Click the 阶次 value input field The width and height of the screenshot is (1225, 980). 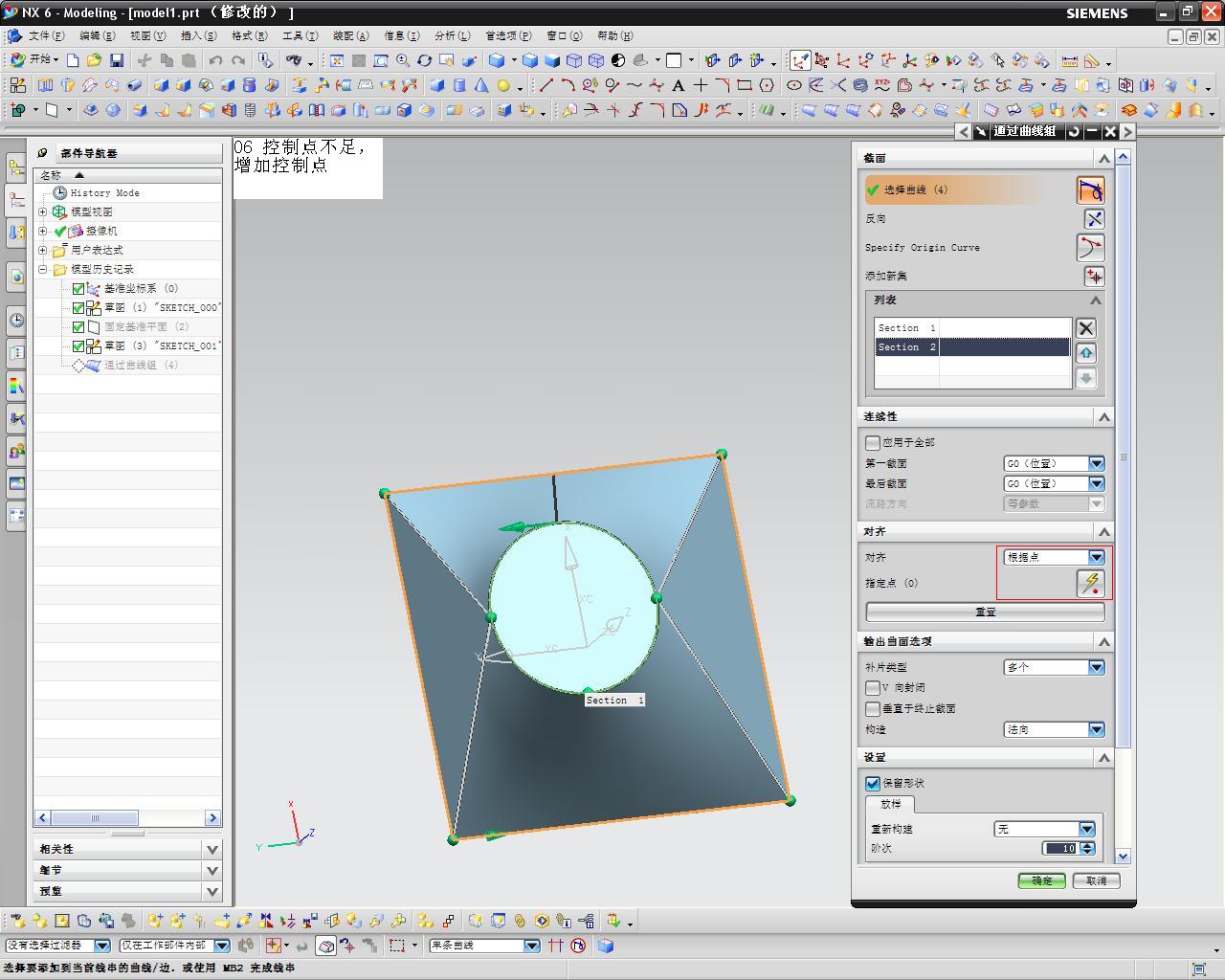tap(1060, 848)
